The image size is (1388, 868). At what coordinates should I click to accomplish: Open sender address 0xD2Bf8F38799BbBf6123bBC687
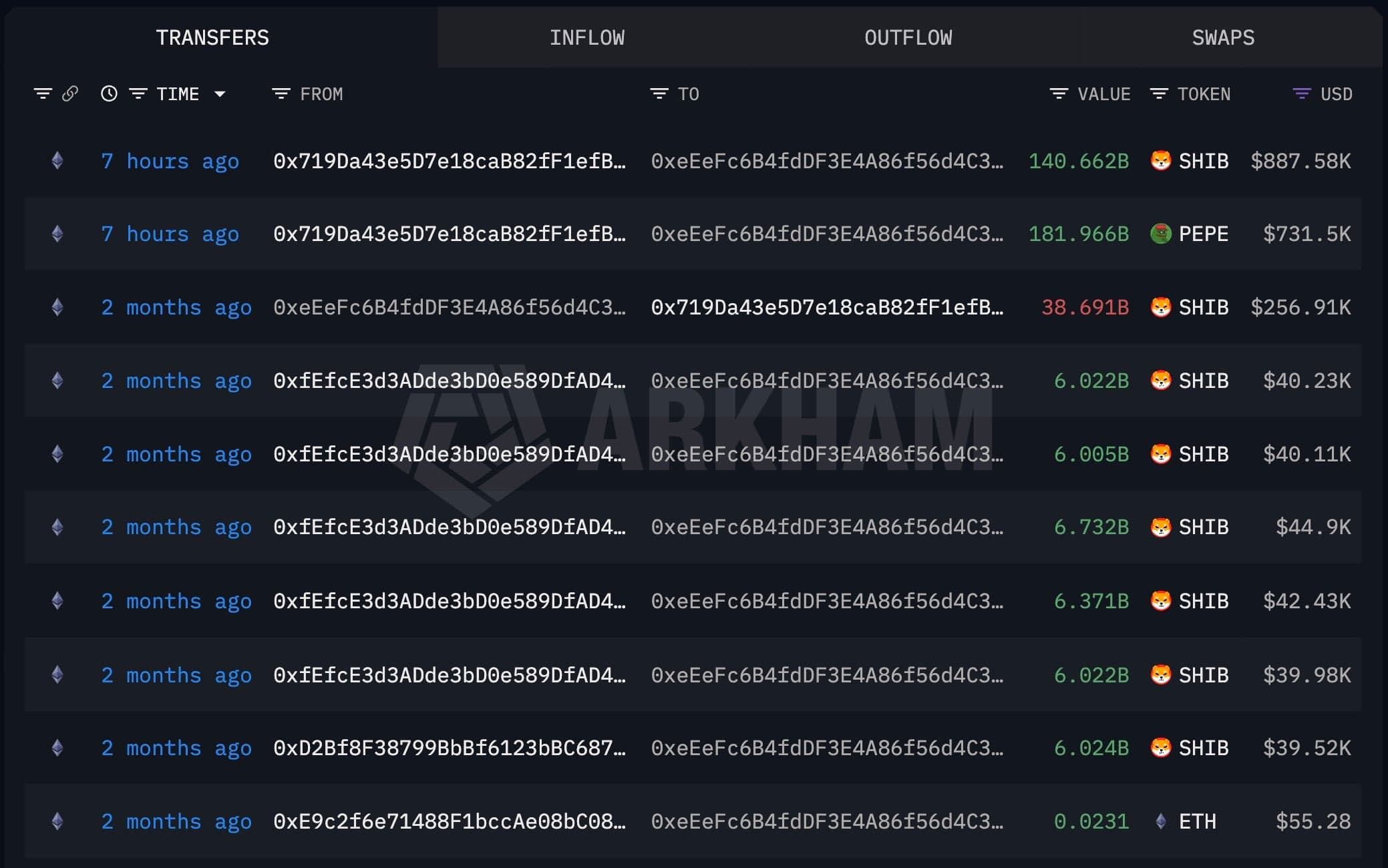pyautogui.click(x=449, y=748)
